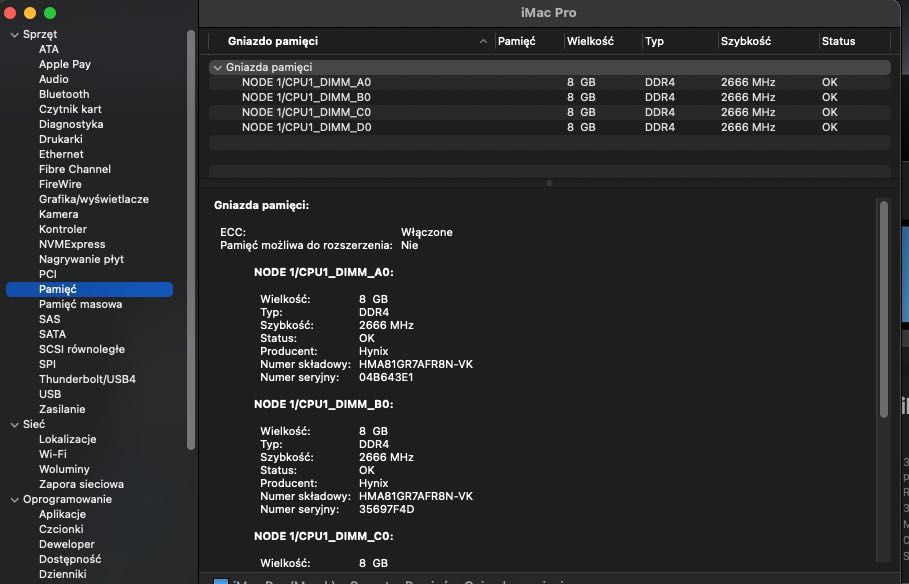Viewport: 909px width, 584px height.
Task: Click the details pane vertical scrollbar
Action: point(883,309)
